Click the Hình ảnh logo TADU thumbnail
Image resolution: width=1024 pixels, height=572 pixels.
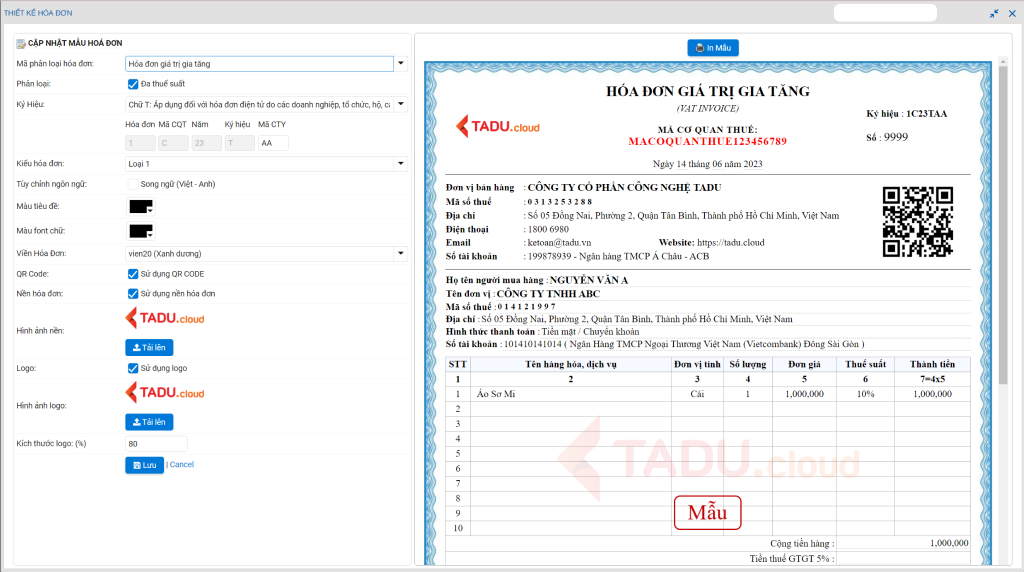165,392
